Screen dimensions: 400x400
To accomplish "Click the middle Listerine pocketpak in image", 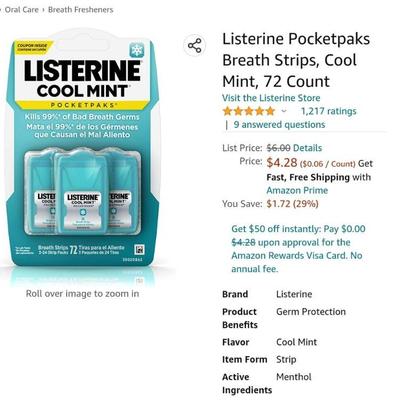I will click(83, 192).
